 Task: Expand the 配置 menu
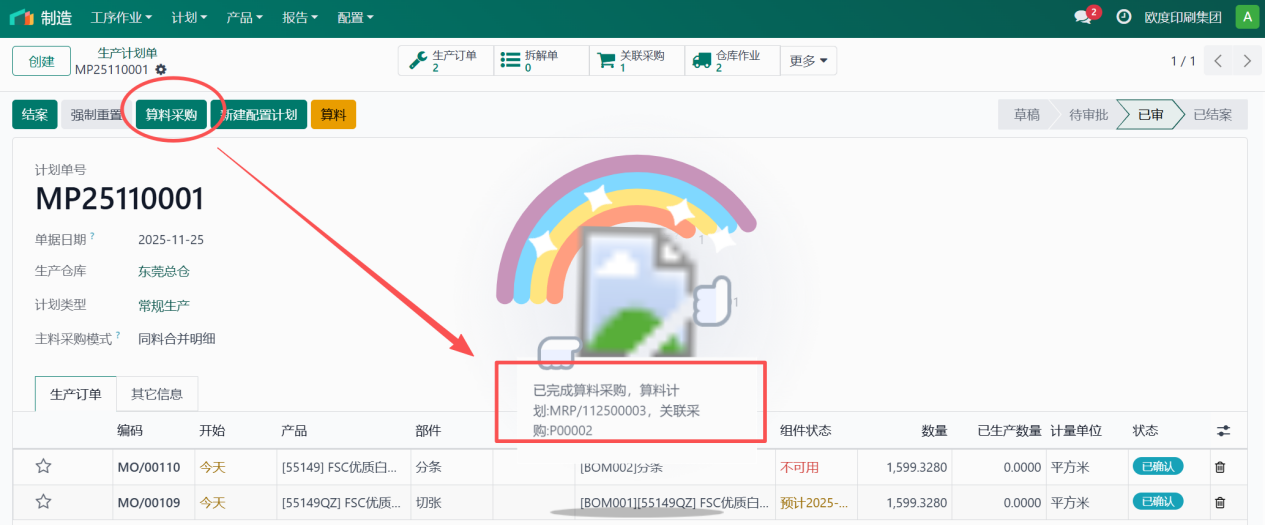355,18
